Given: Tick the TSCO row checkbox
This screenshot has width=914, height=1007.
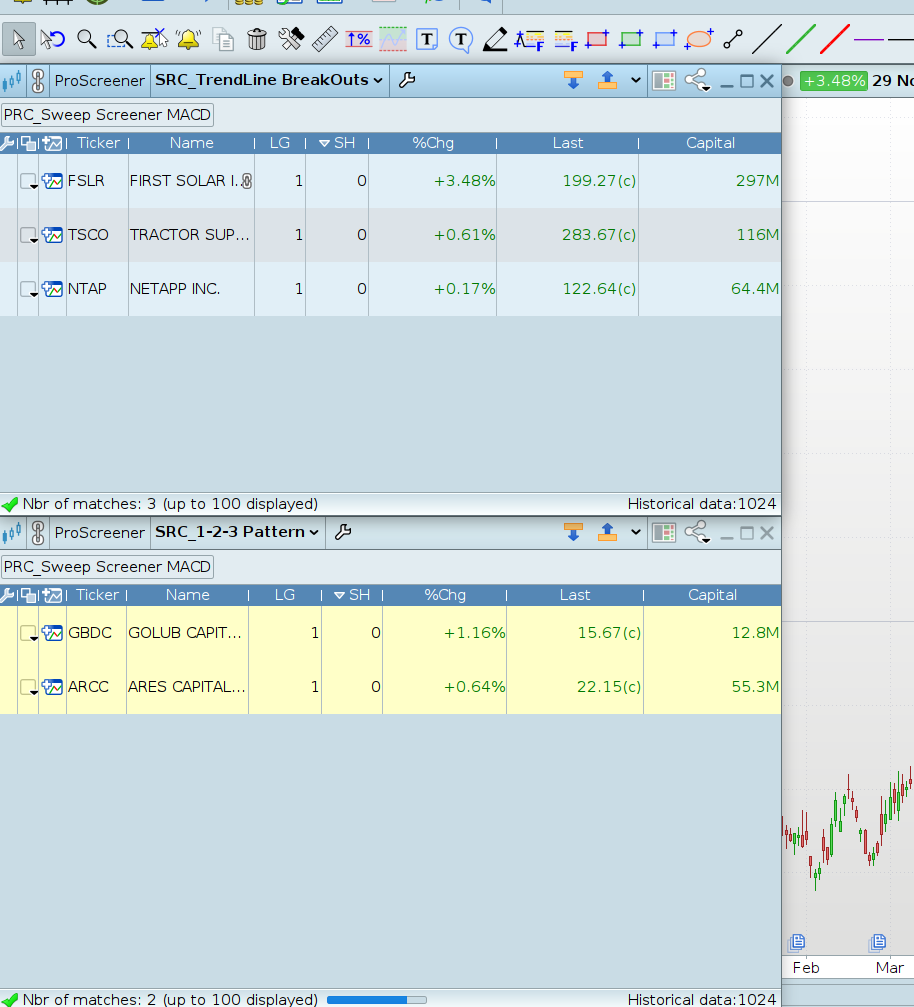Looking at the screenshot, I should pos(28,235).
